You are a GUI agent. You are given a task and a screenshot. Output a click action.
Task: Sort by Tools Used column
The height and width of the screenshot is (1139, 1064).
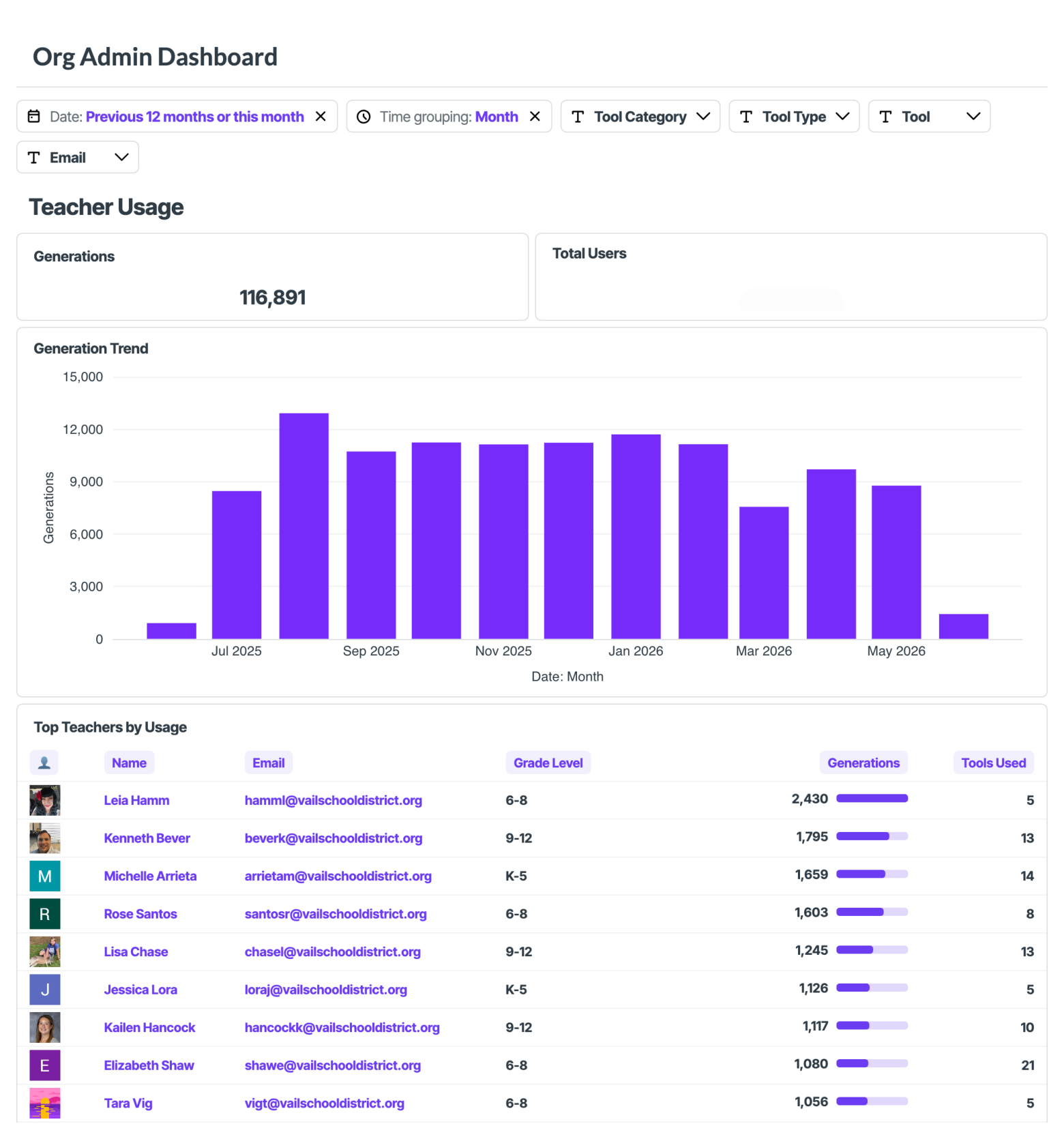(x=994, y=763)
